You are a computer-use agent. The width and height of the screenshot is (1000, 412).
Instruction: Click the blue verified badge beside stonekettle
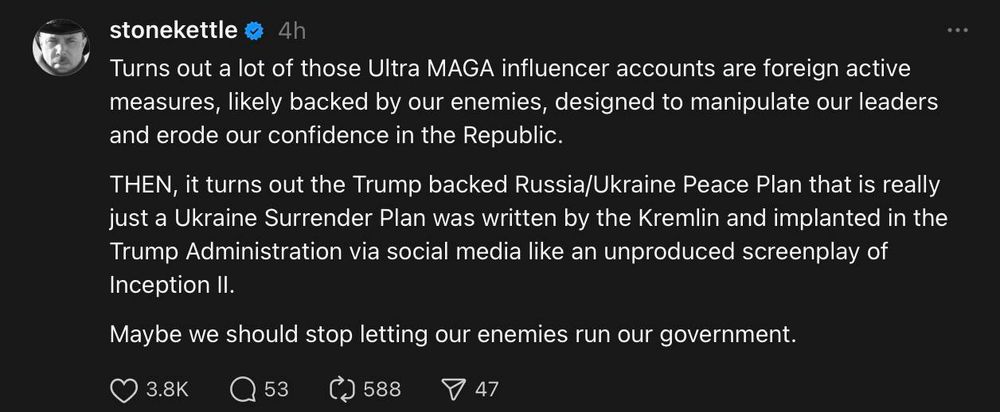click(x=255, y=31)
